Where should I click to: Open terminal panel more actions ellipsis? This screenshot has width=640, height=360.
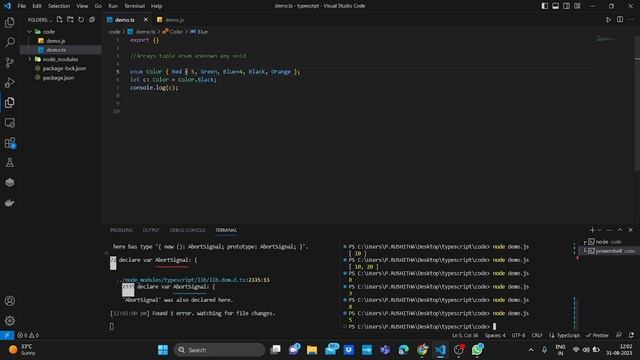click(609, 230)
